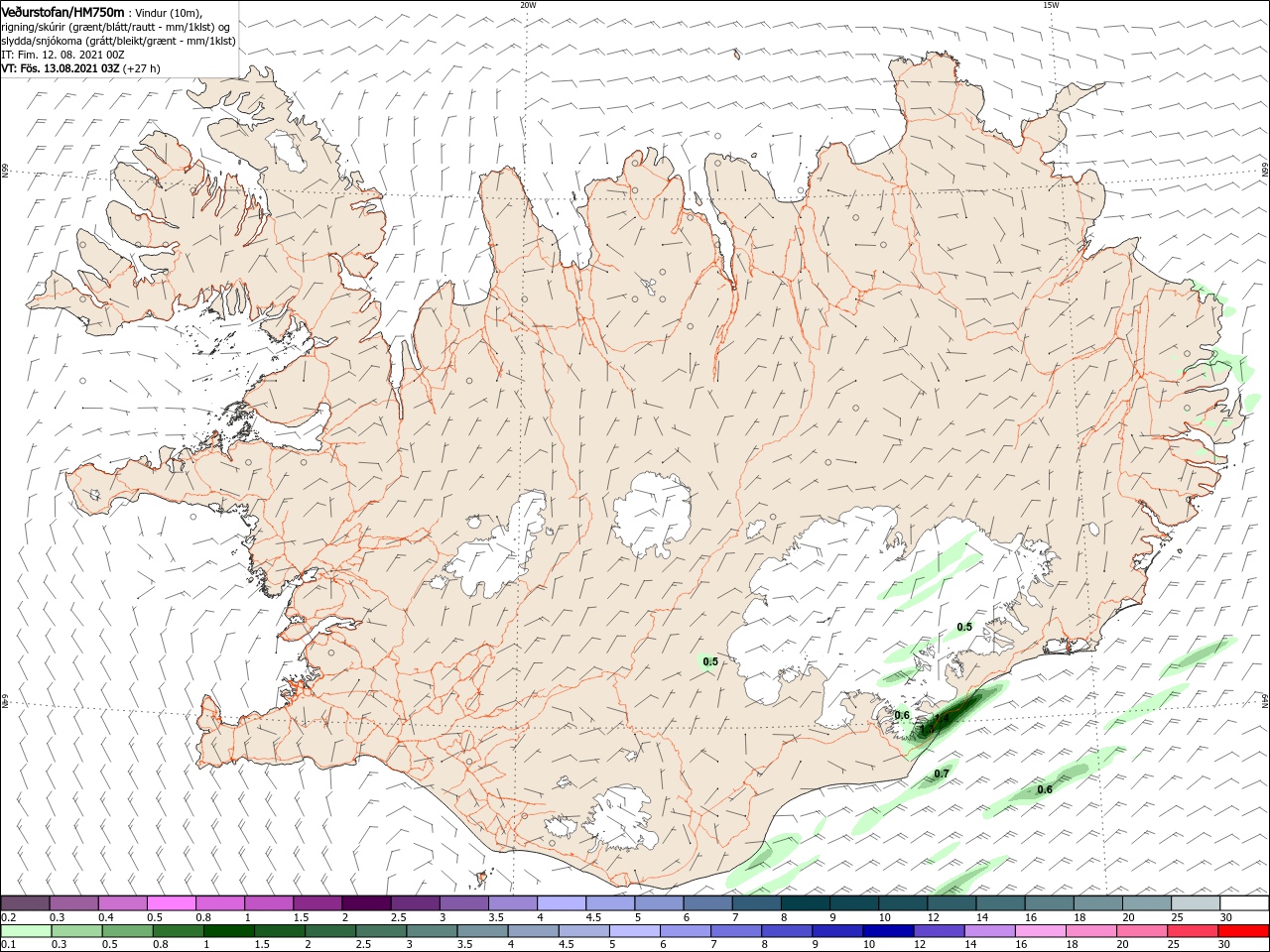Viewport: 1270px width, 952px height.
Task: Select the dark teal 8 swatch in the upper legend
Action: 805,903
